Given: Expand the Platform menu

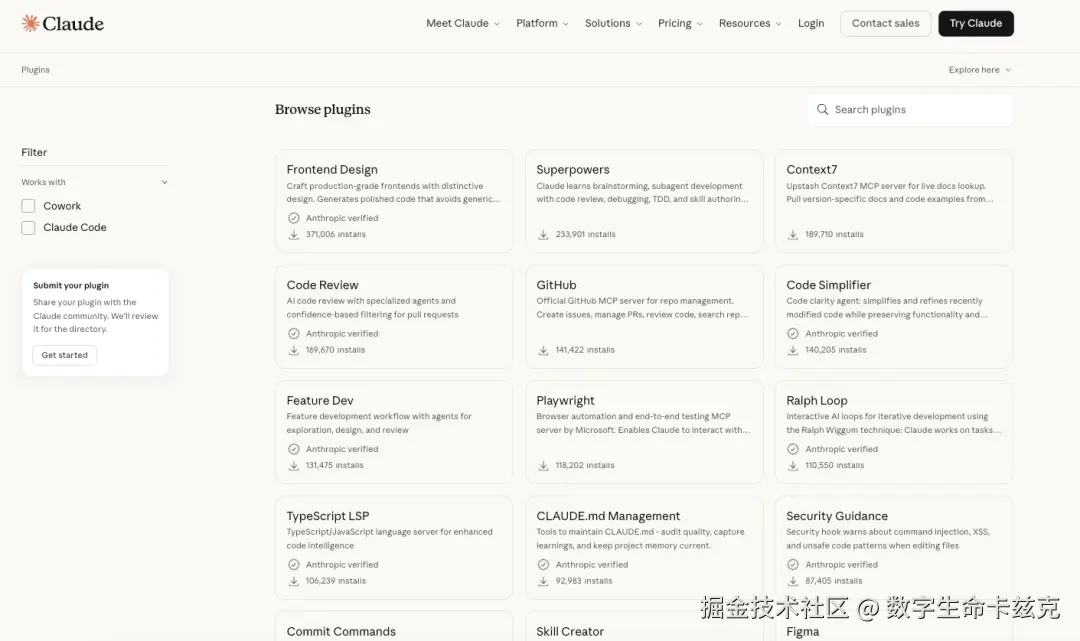Looking at the screenshot, I should click(542, 23).
